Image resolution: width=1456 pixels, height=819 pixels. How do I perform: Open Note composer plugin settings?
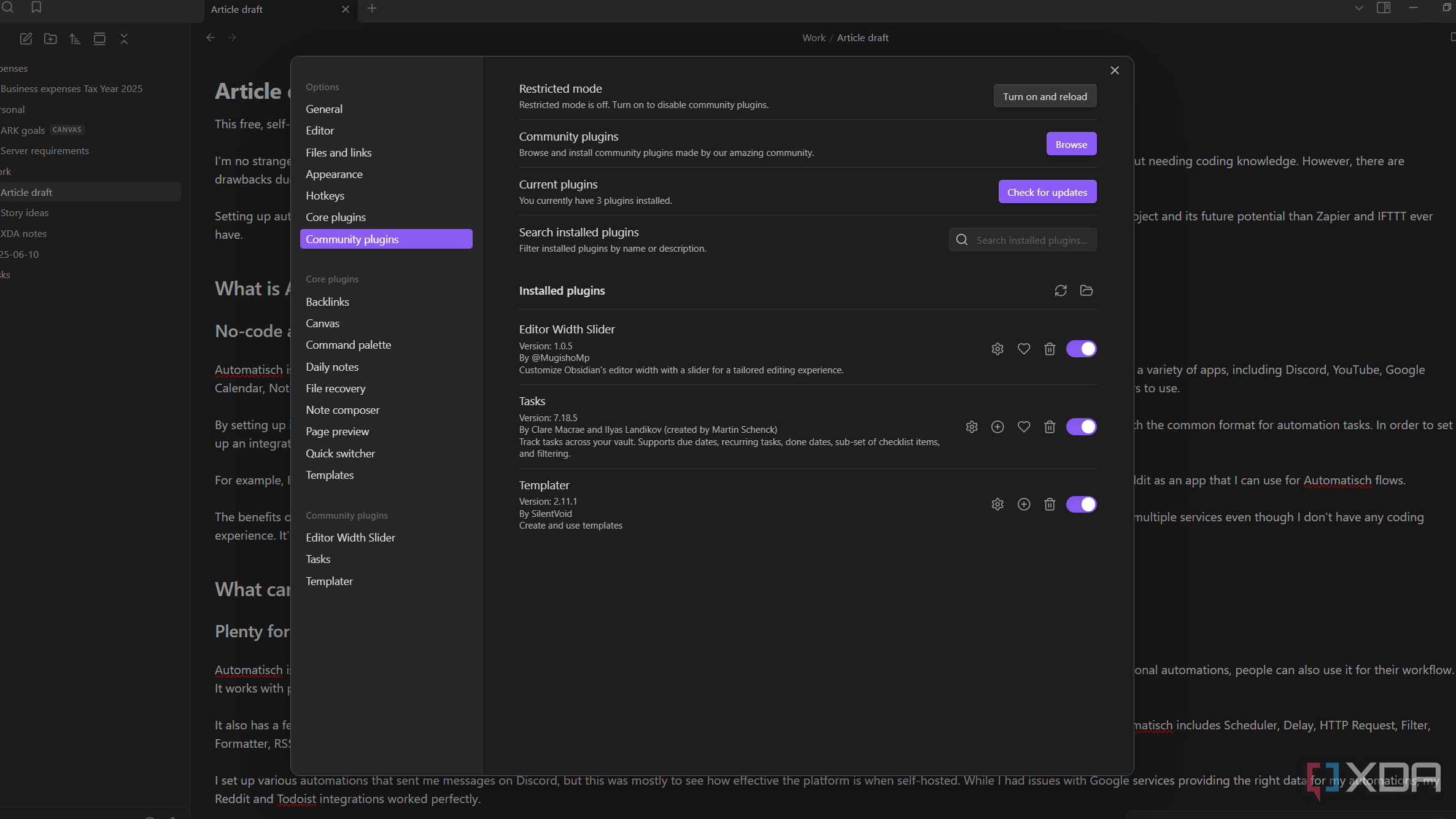386,410
